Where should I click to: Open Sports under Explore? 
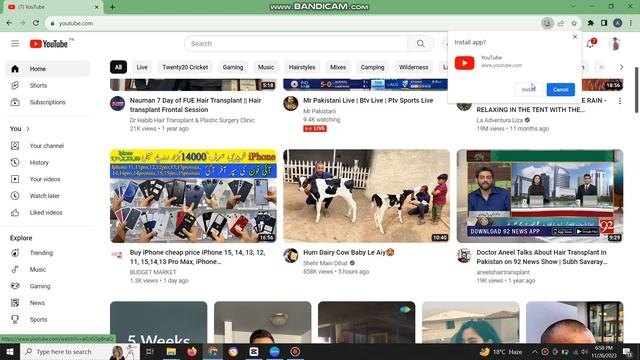click(x=47, y=320)
